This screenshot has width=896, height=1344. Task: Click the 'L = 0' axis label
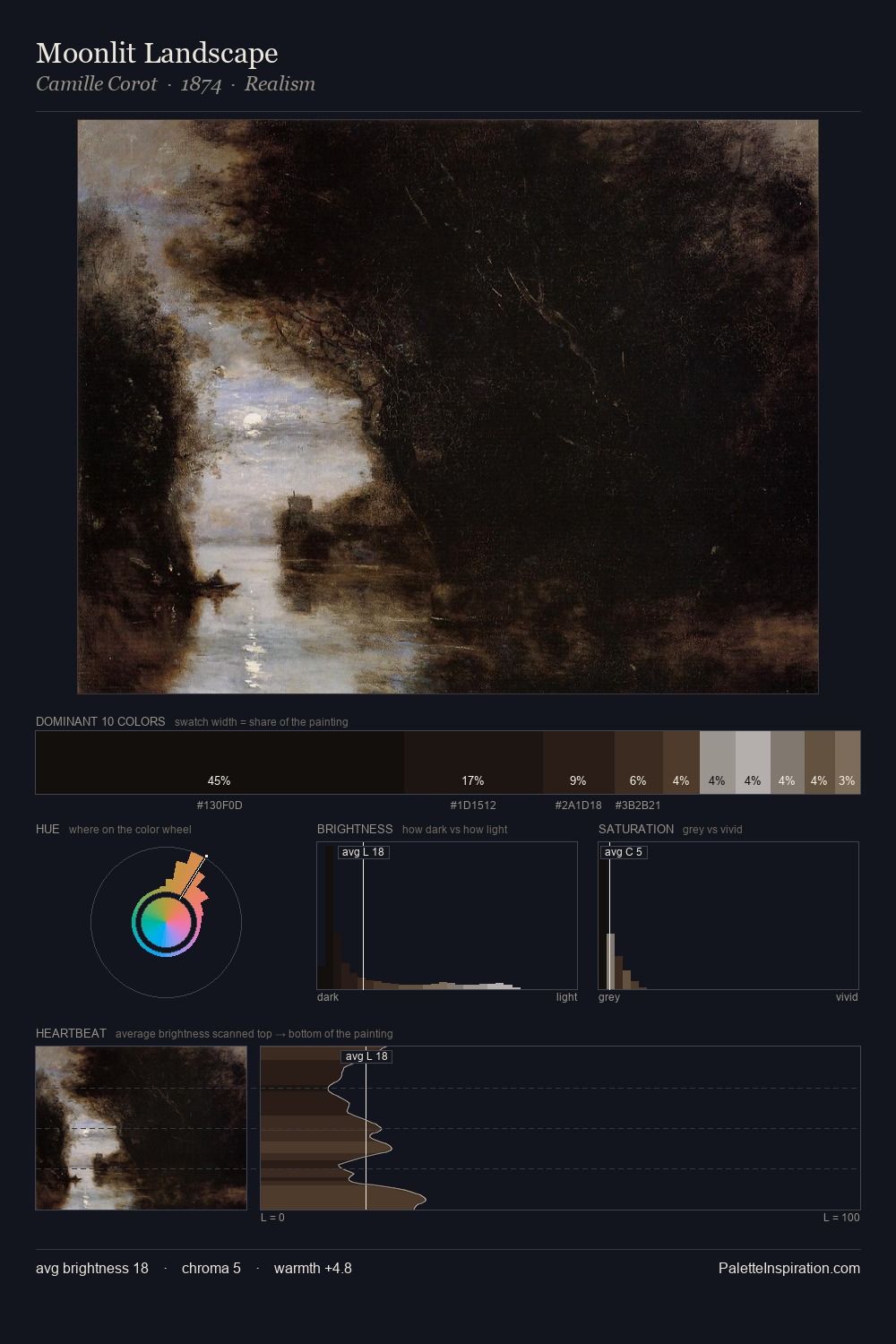pos(272,1218)
